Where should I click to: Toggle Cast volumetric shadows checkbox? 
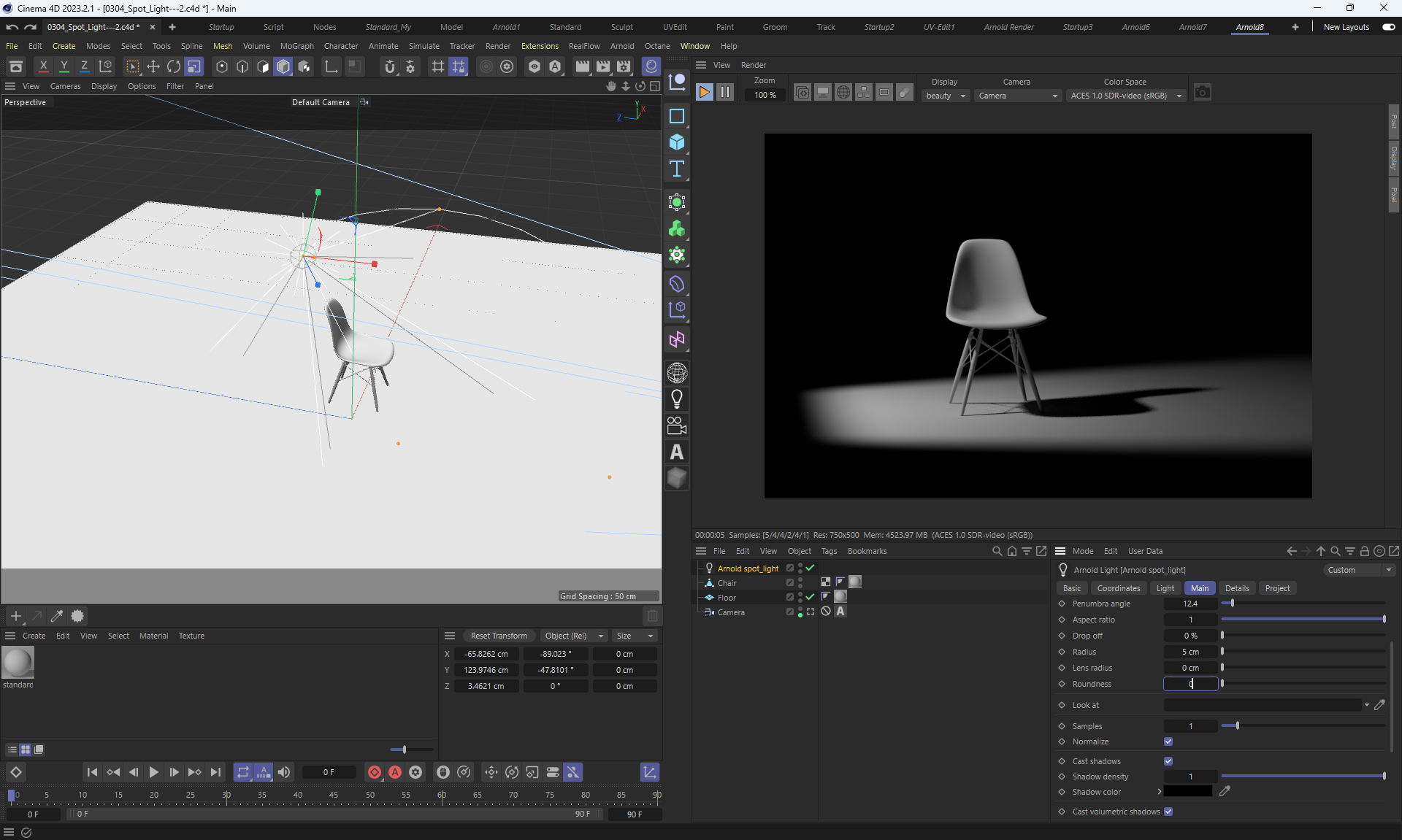tap(1168, 812)
